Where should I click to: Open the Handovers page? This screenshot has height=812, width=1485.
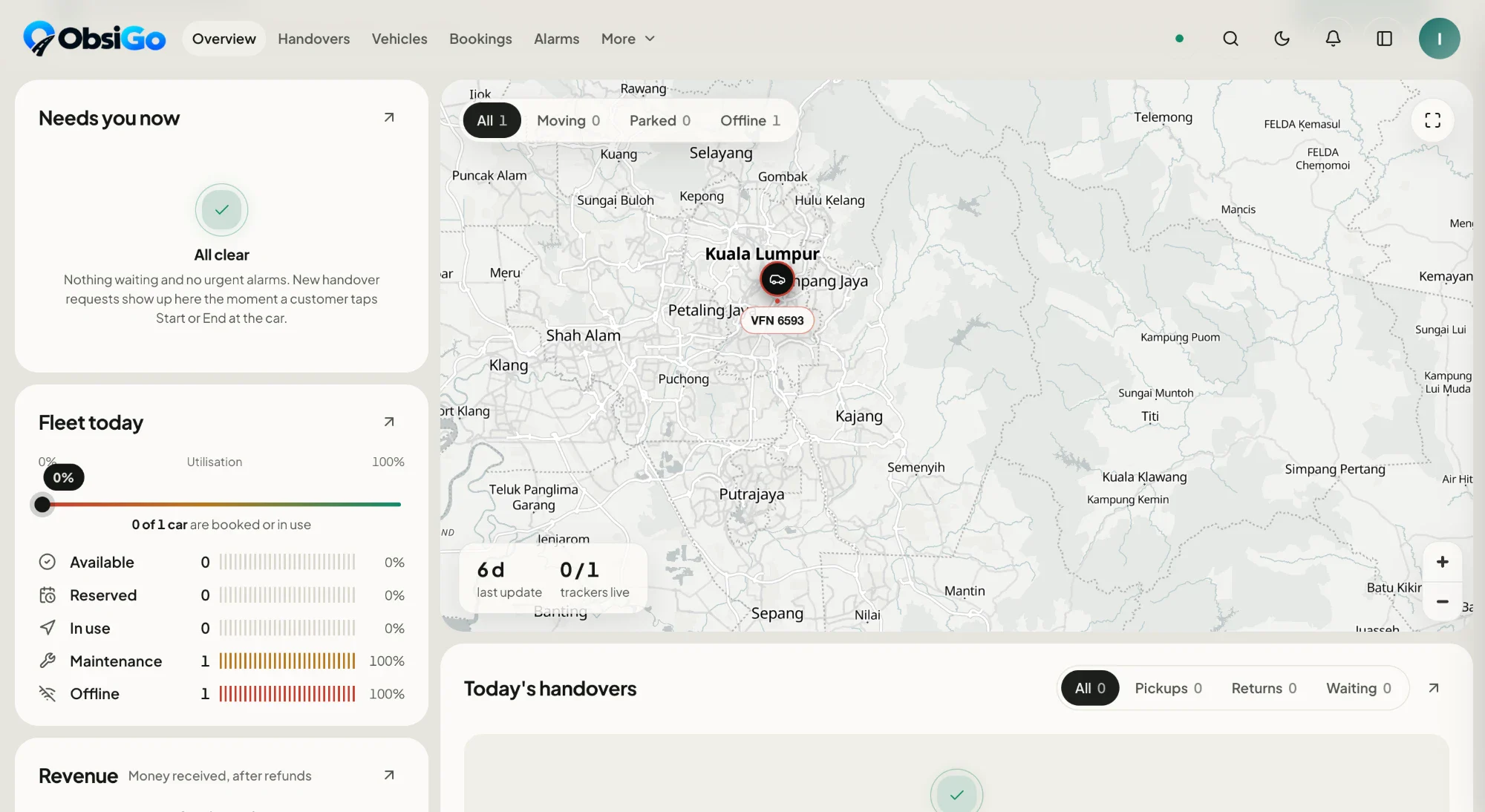tap(313, 39)
